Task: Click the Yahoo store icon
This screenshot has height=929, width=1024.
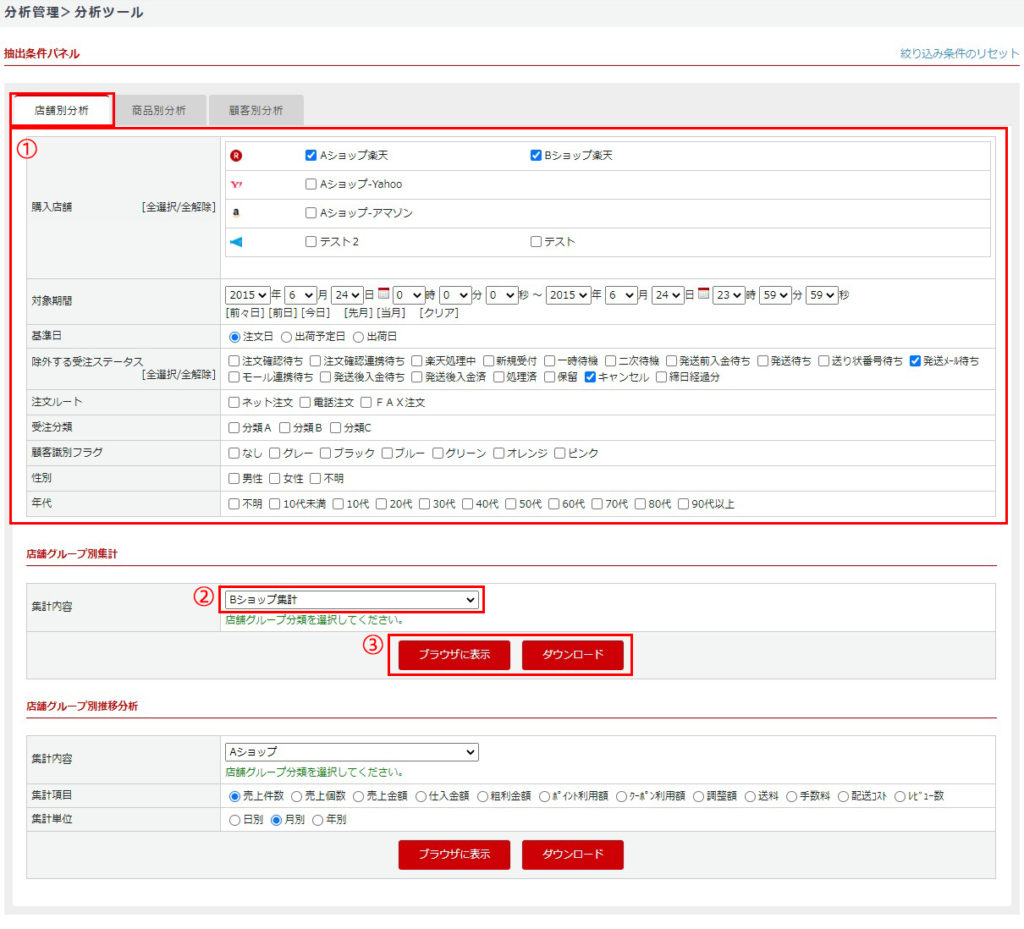Action: (x=236, y=184)
